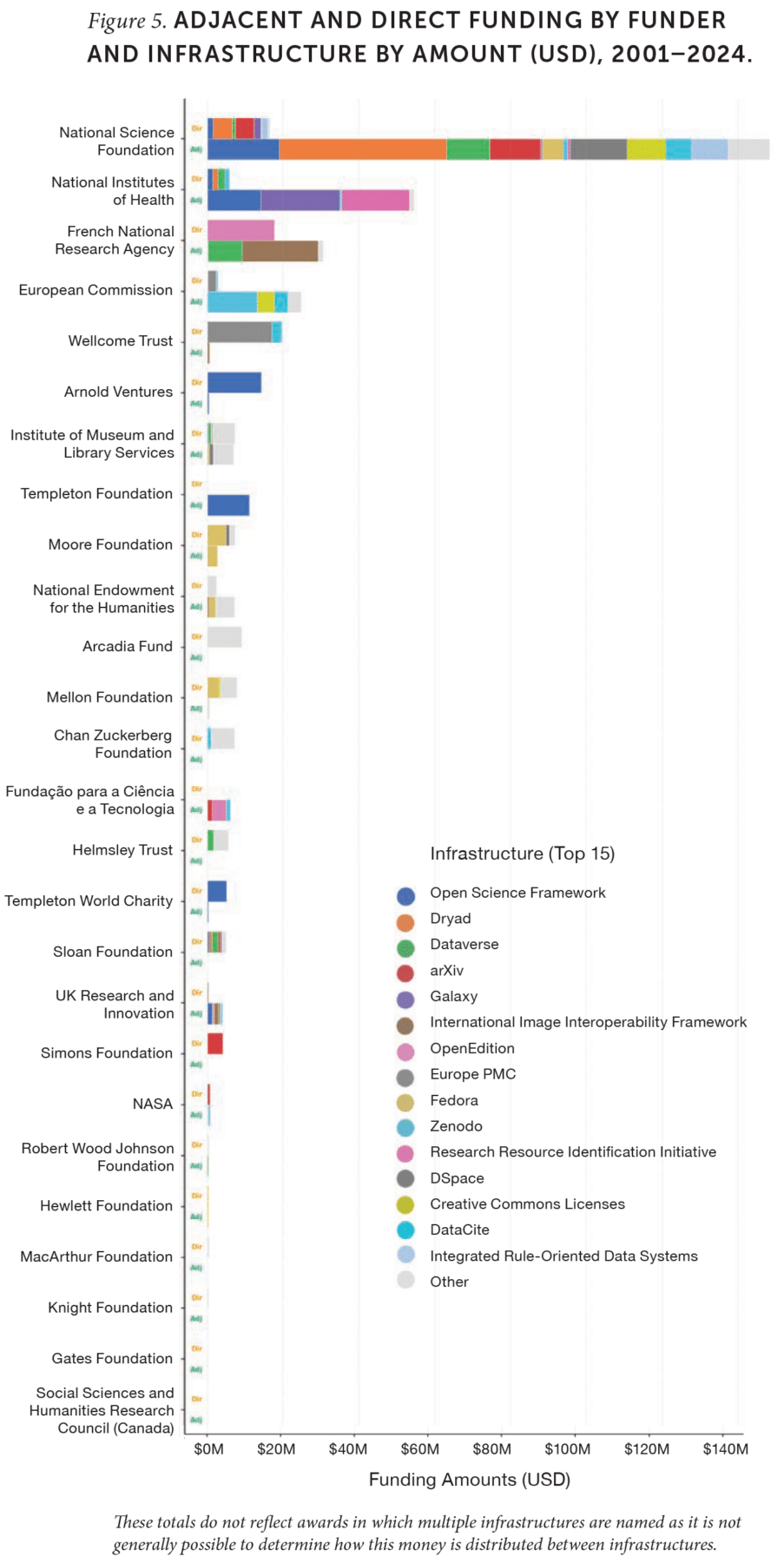The height and width of the screenshot is (1563, 784).
Task: Click the Research Resource Identification Initiative swatch
Action: (405, 1155)
